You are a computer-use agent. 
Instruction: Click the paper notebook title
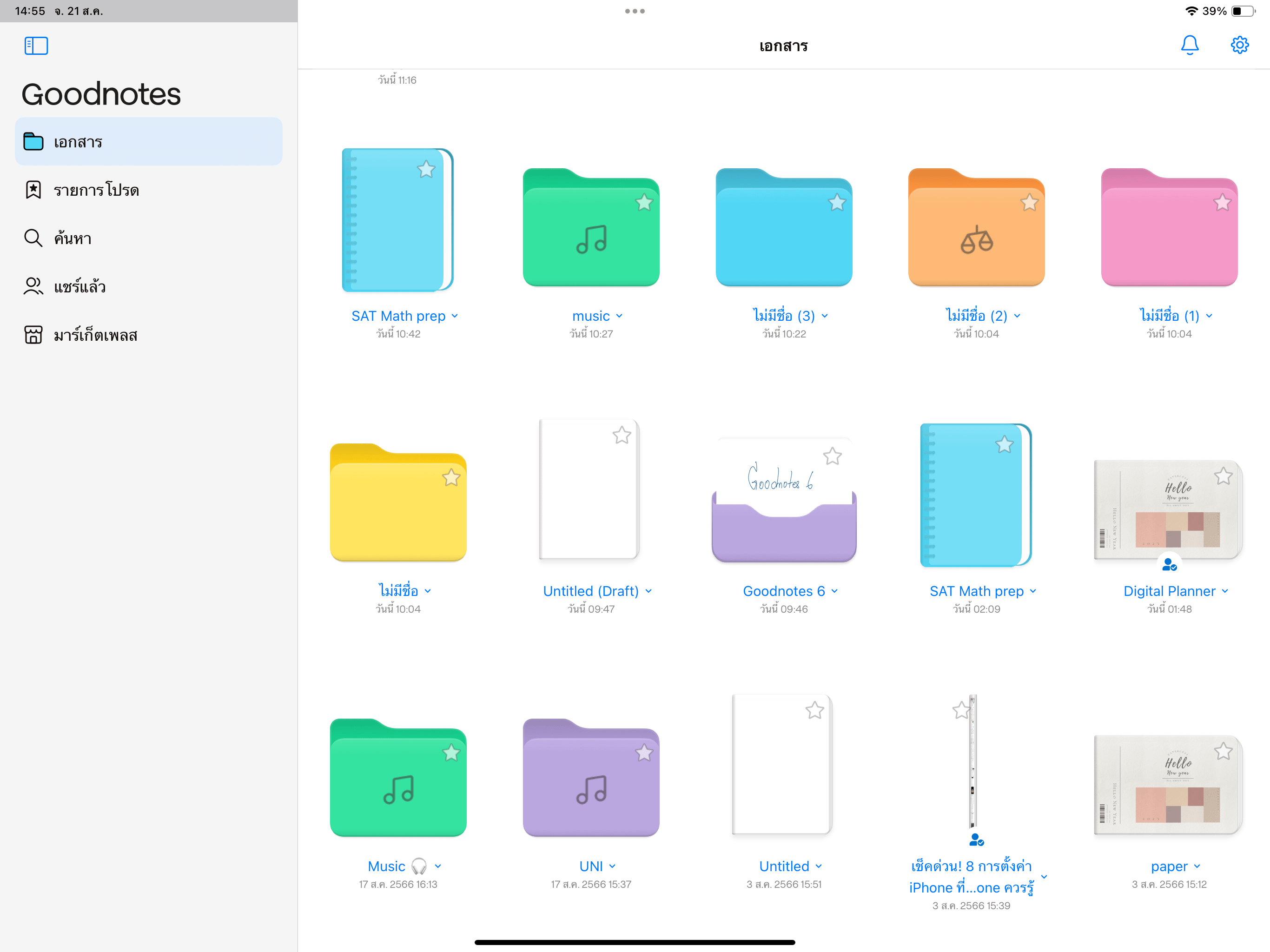coord(1168,866)
